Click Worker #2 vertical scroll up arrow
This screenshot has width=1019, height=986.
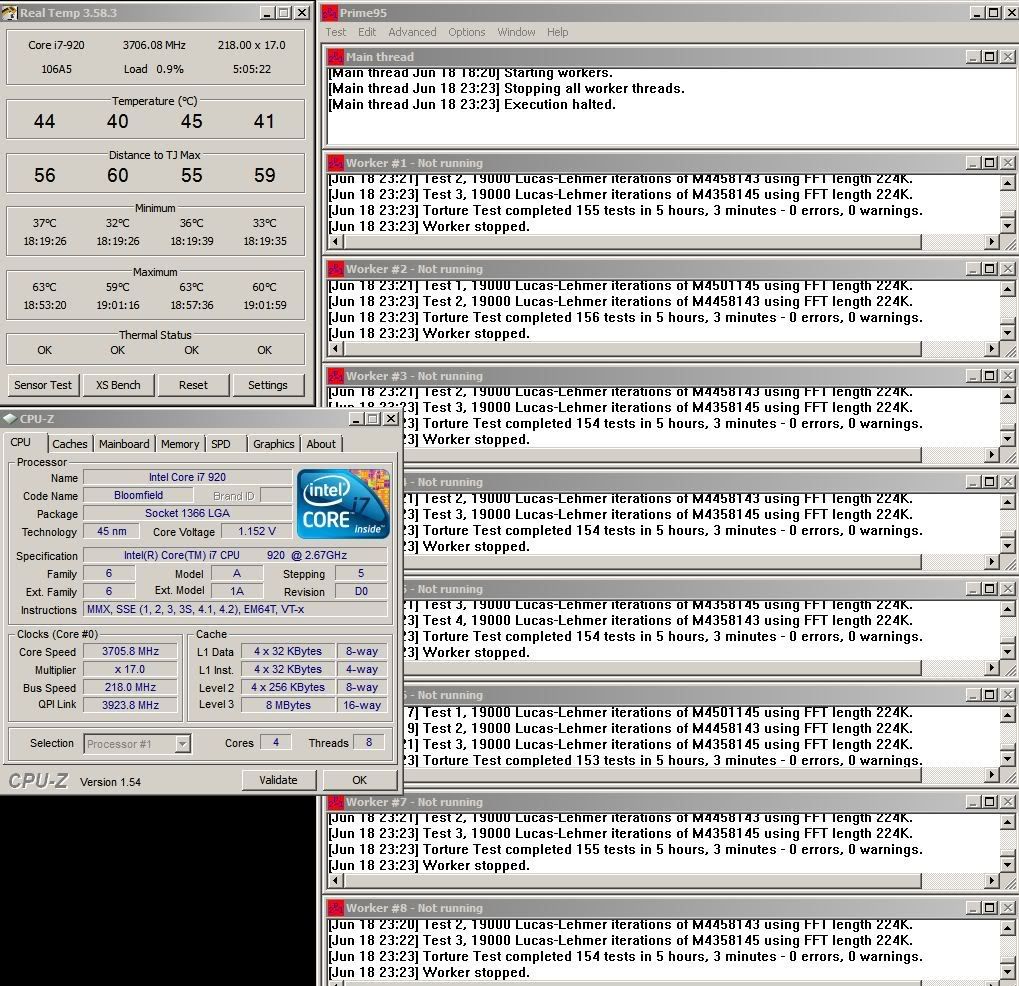coord(1008,289)
